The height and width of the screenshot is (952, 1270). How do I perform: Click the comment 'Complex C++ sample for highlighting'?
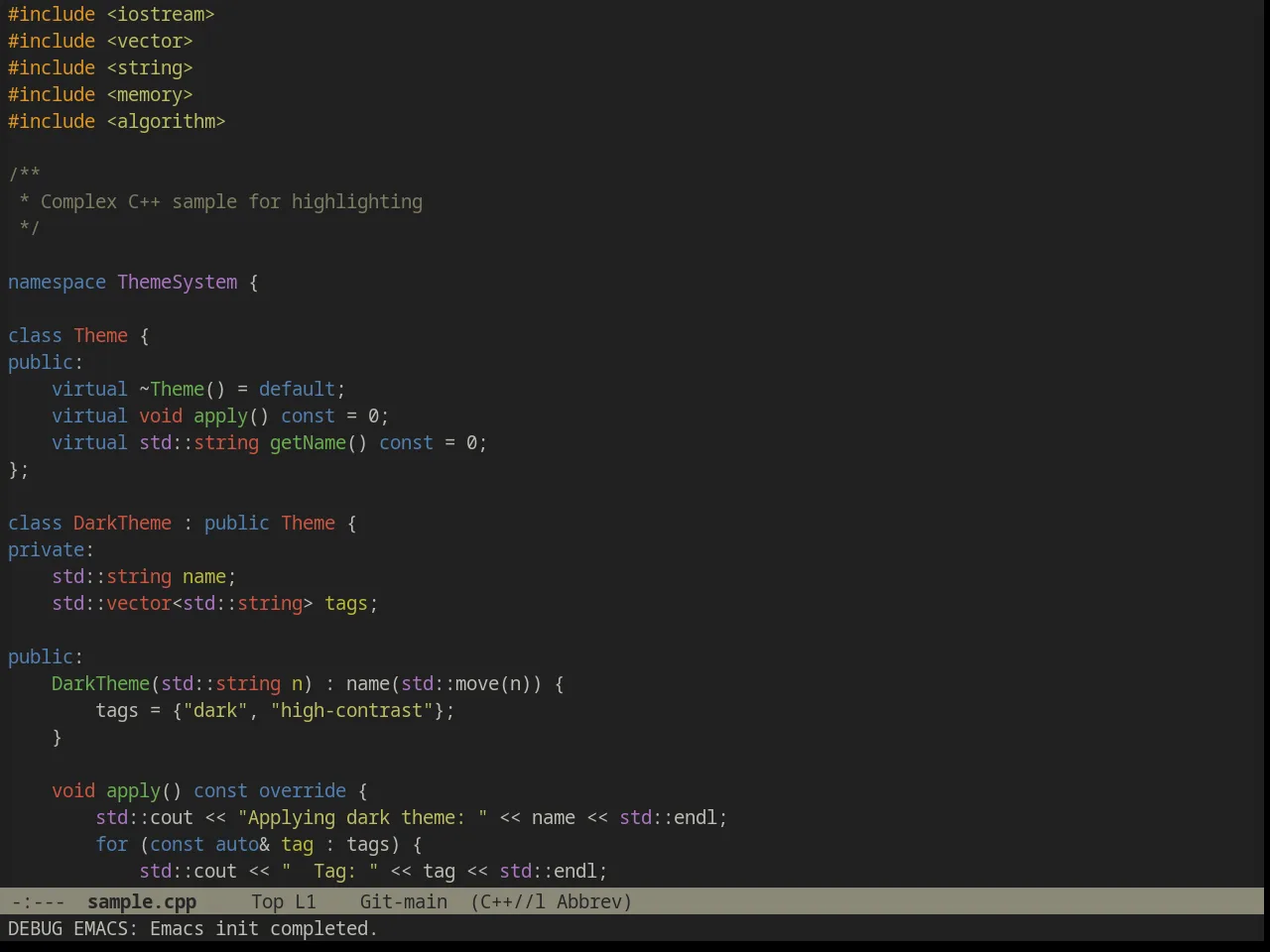pos(231,201)
